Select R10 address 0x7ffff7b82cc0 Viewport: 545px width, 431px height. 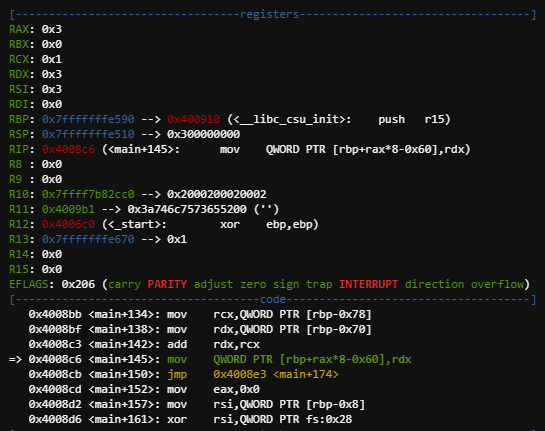pos(88,194)
